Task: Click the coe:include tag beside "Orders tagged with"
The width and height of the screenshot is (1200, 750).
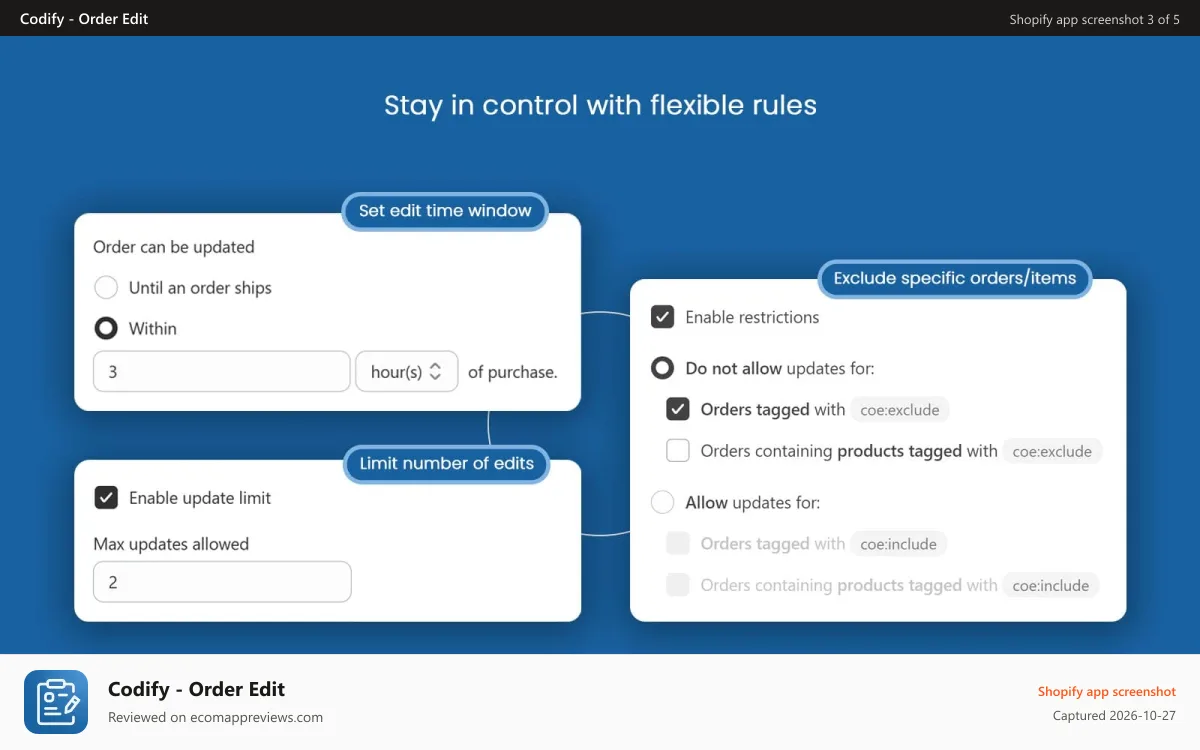Action: tap(899, 544)
